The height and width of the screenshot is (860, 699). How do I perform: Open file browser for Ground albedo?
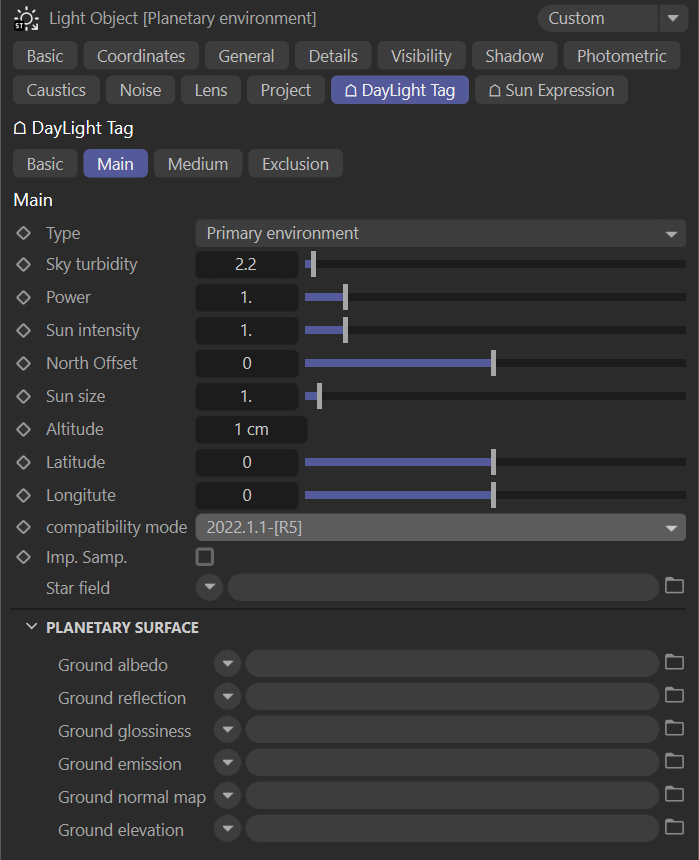pos(673,664)
